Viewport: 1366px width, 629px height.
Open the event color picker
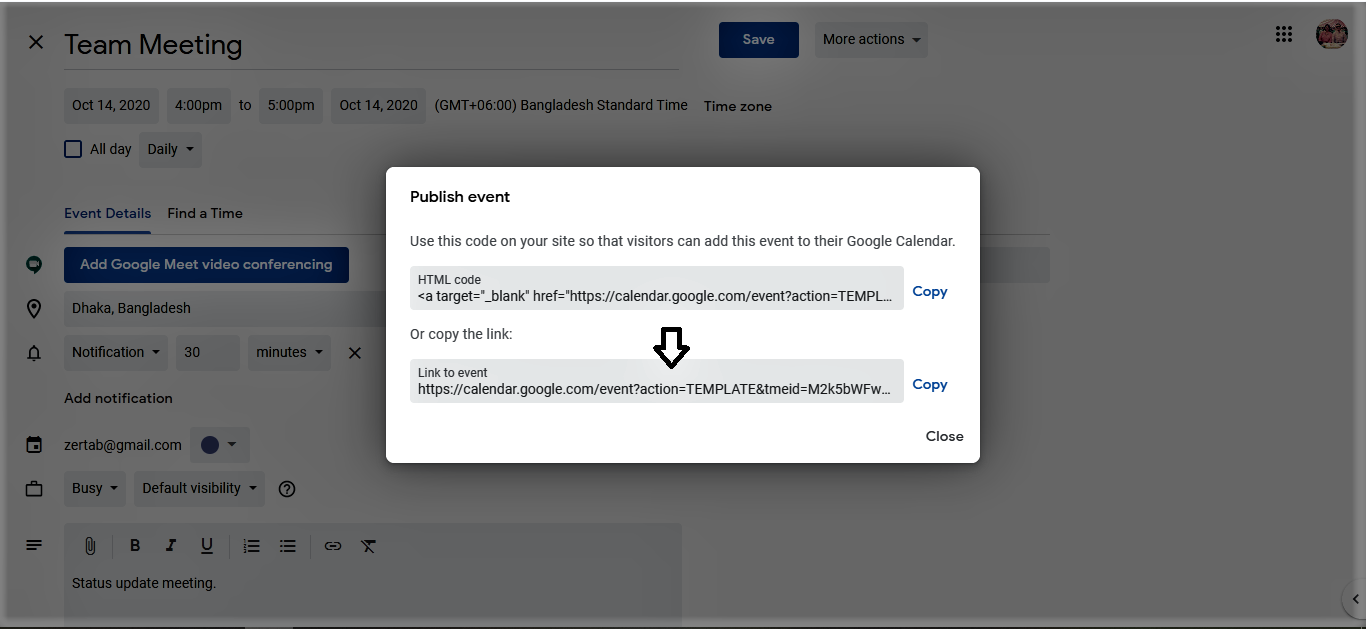coord(220,445)
